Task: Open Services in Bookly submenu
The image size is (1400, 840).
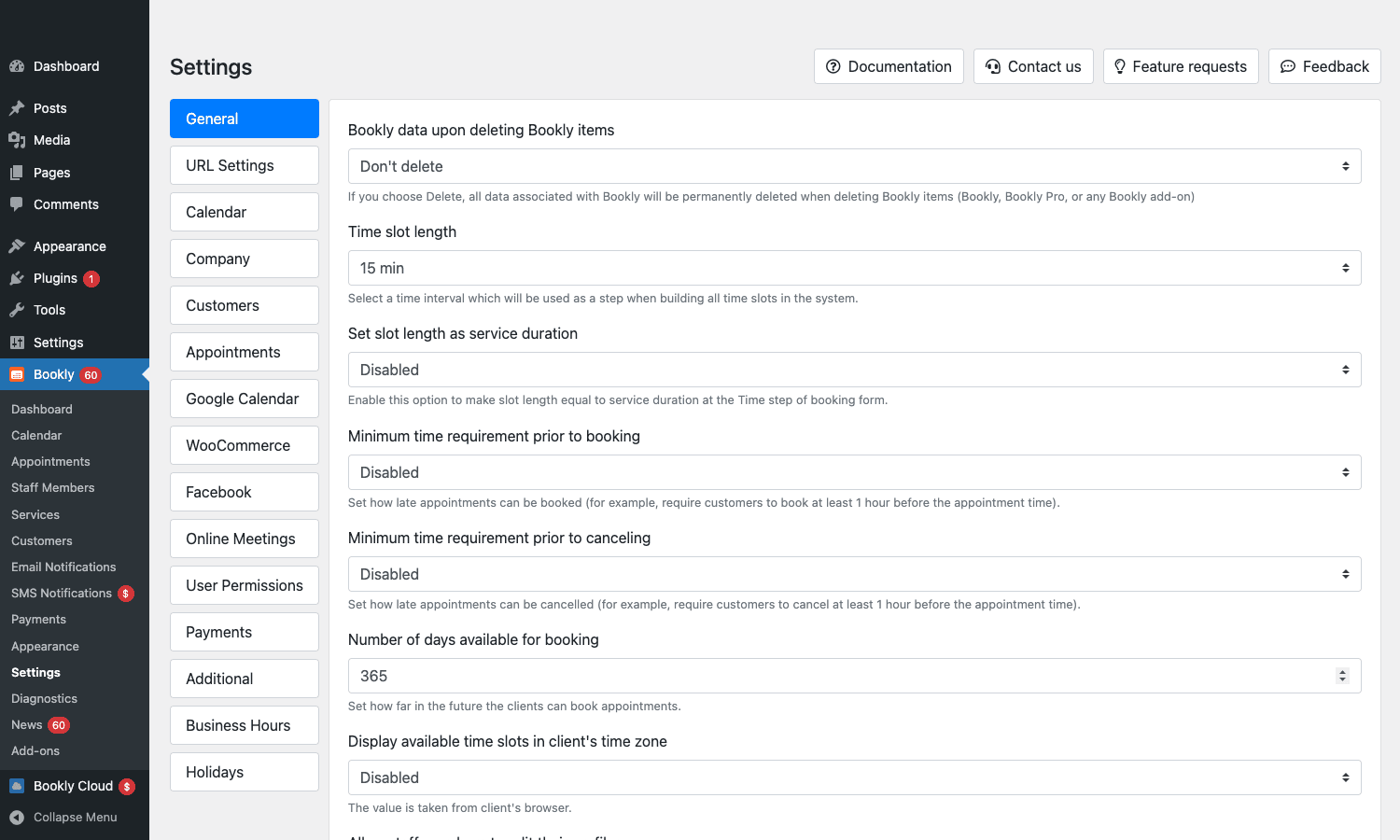Action: [x=35, y=514]
